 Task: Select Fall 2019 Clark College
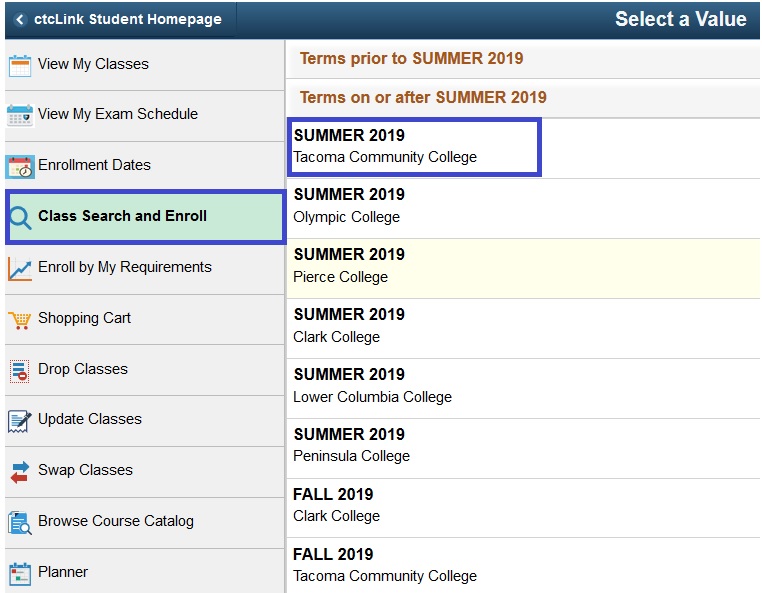523,508
